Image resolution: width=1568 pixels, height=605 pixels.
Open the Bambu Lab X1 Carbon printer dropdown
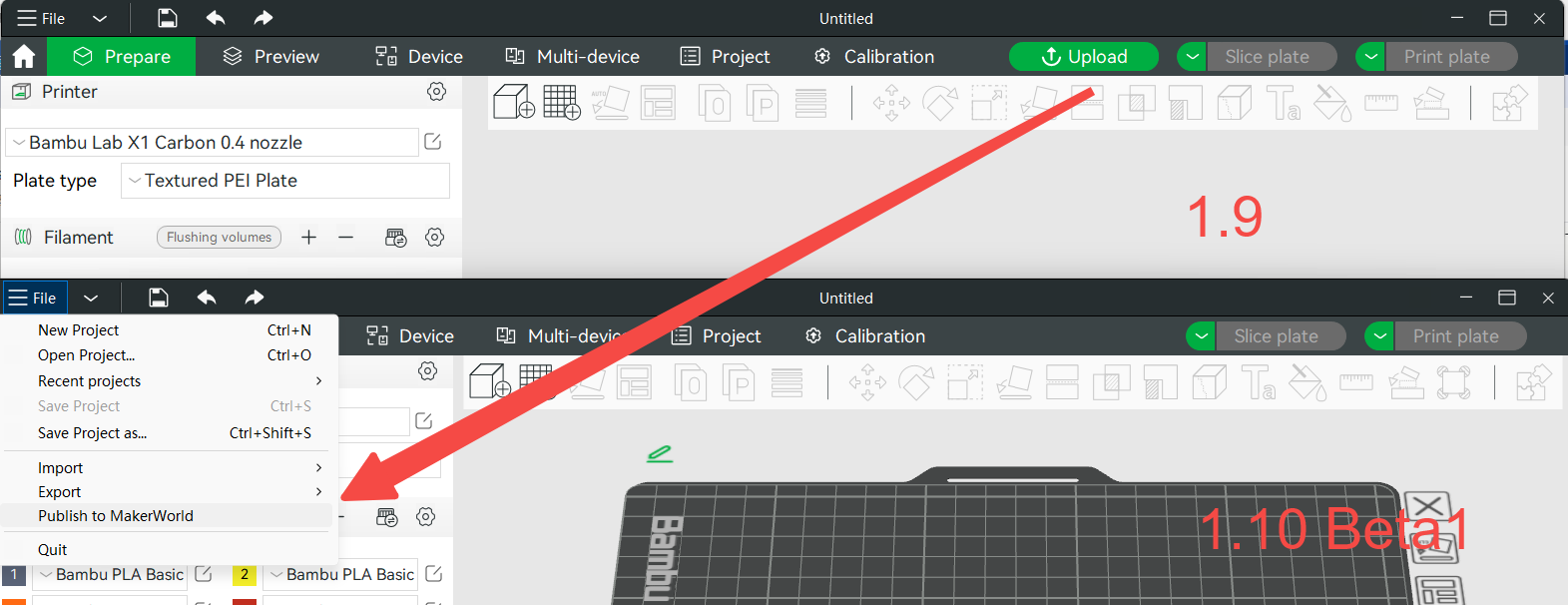(212, 143)
